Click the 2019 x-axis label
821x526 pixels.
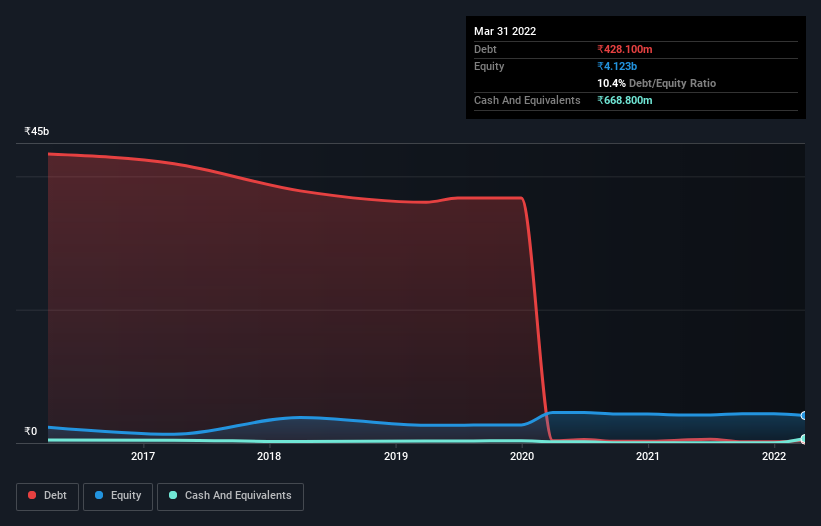tap(396, 456)
